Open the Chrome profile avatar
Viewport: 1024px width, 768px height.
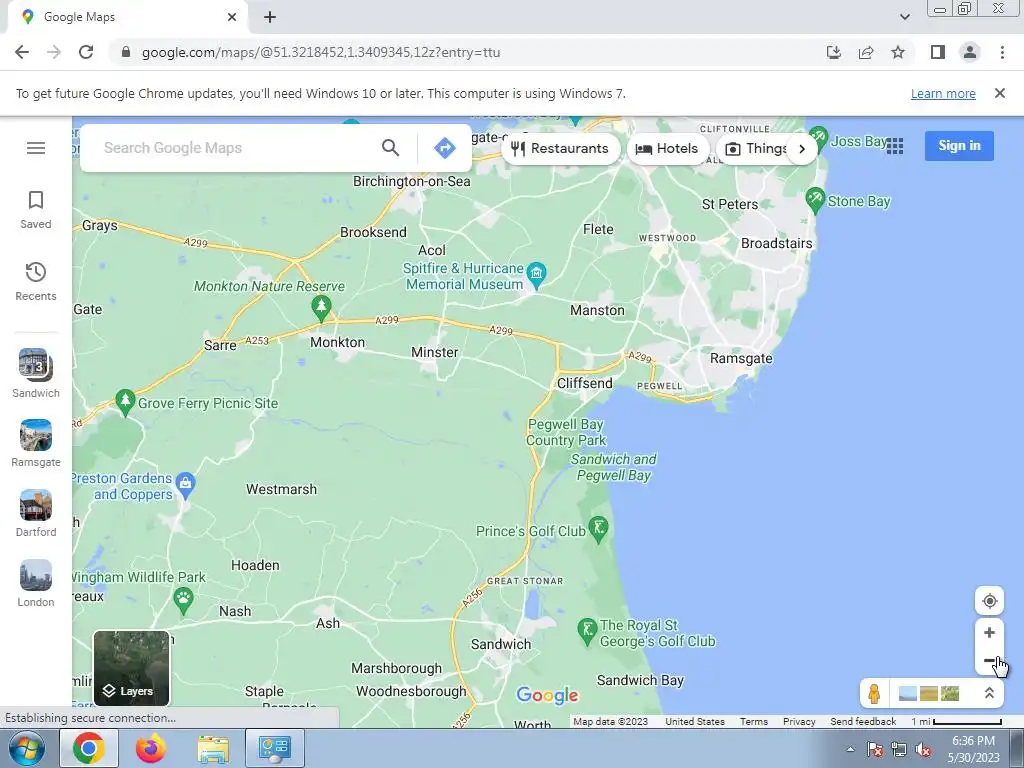pyautogui.click(x=970, y=52)
